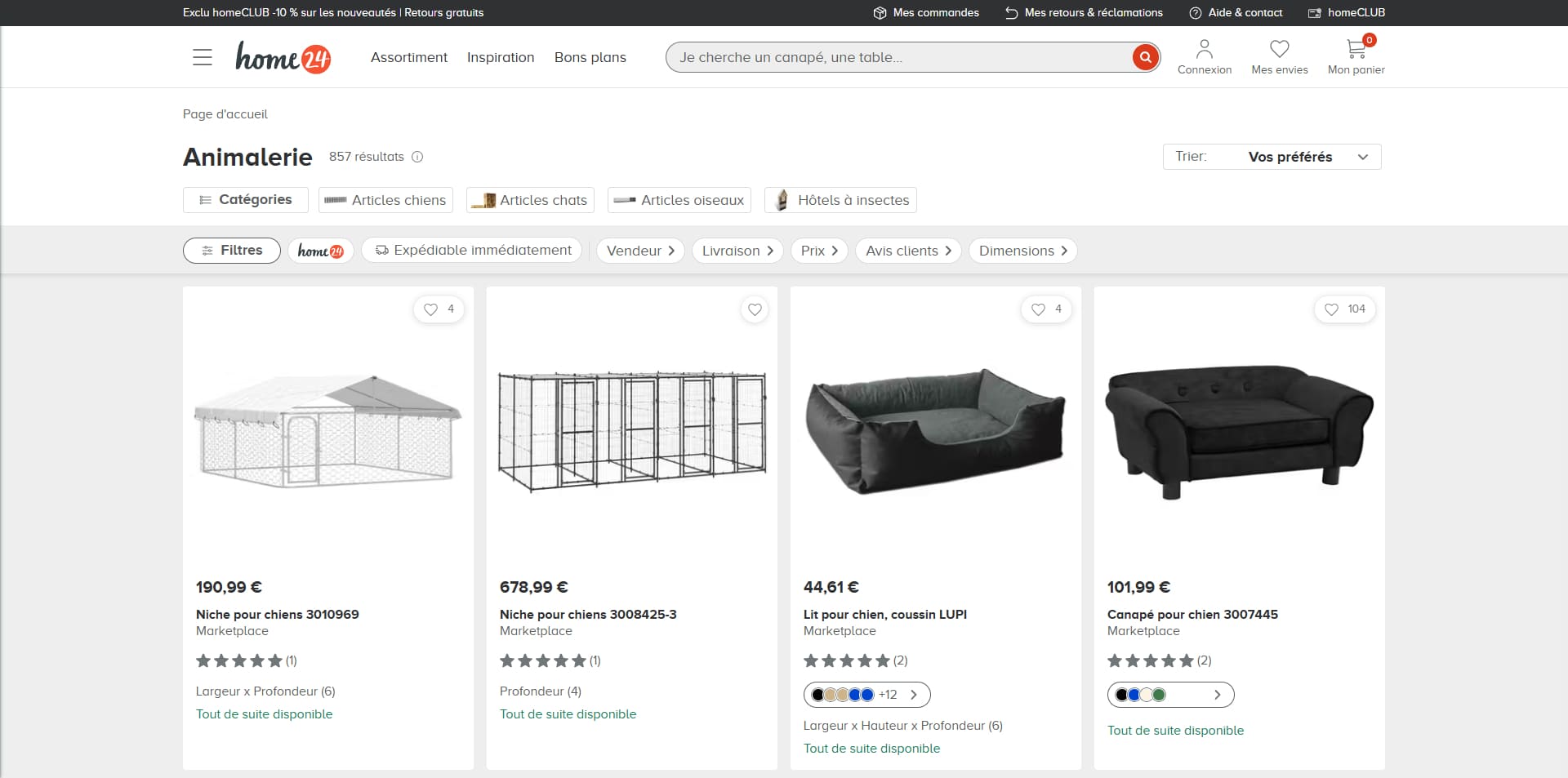
Task: Click the red search magnifier icon
Action: click(1145, 57)
